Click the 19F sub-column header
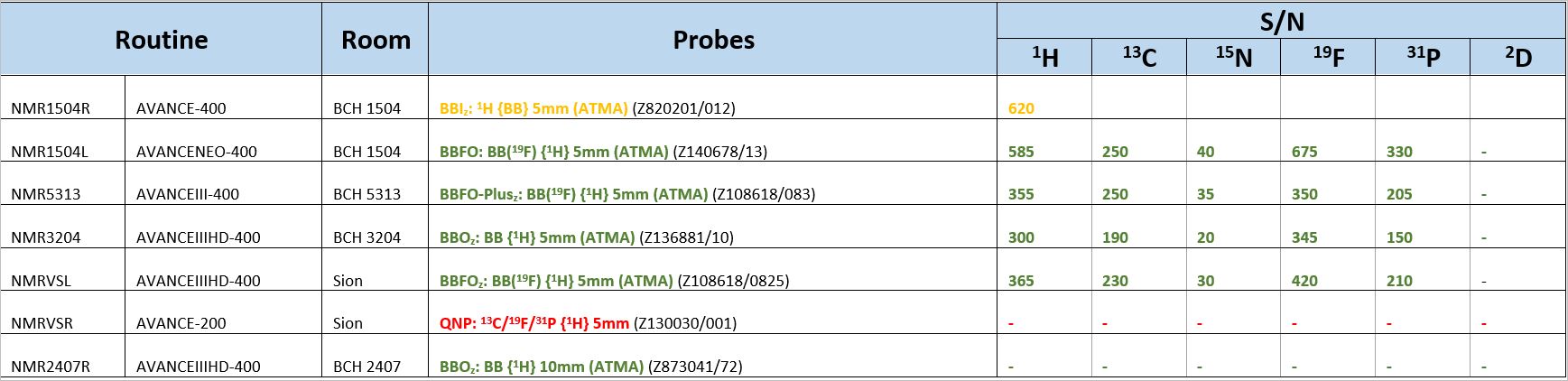The width and height of the screenshot is (1568, 381). (x=1328, y=58)
